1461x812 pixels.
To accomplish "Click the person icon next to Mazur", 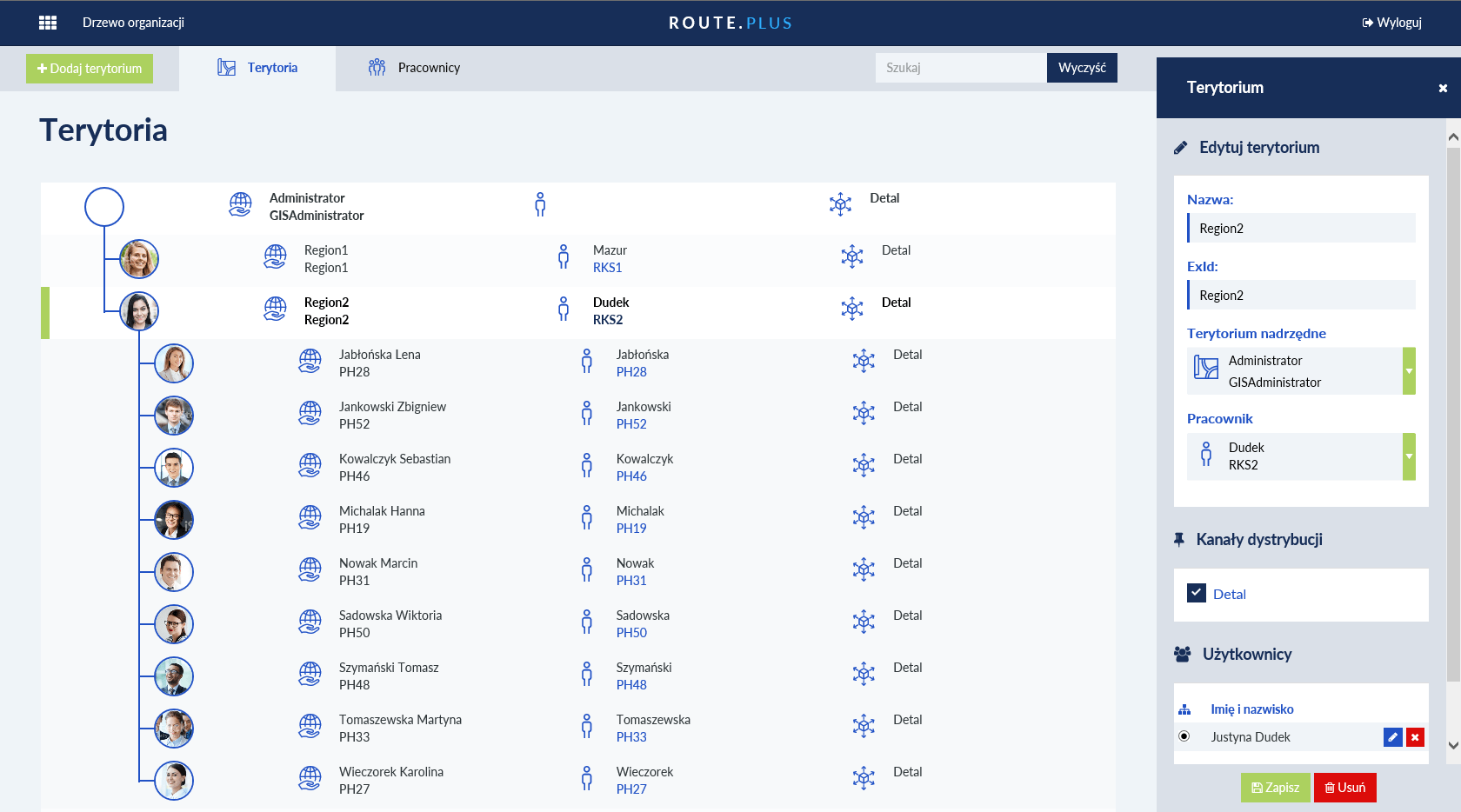I will click(x=564, y=257).
